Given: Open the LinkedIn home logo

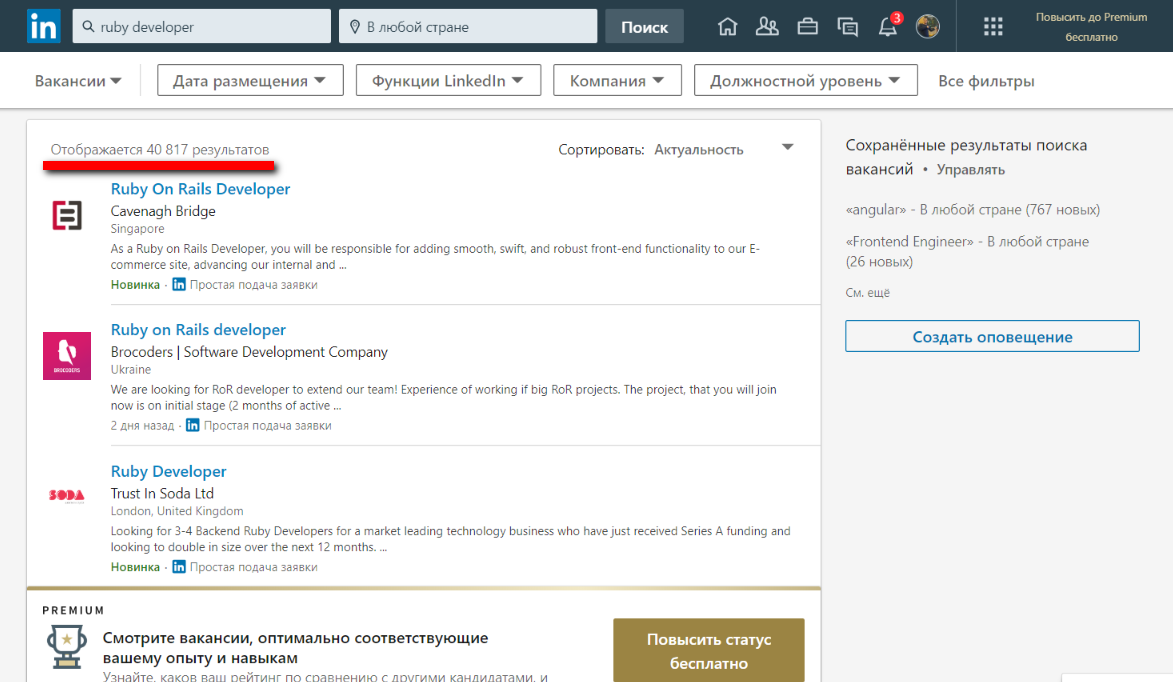Looking at the screenshot, I should 43,27.
